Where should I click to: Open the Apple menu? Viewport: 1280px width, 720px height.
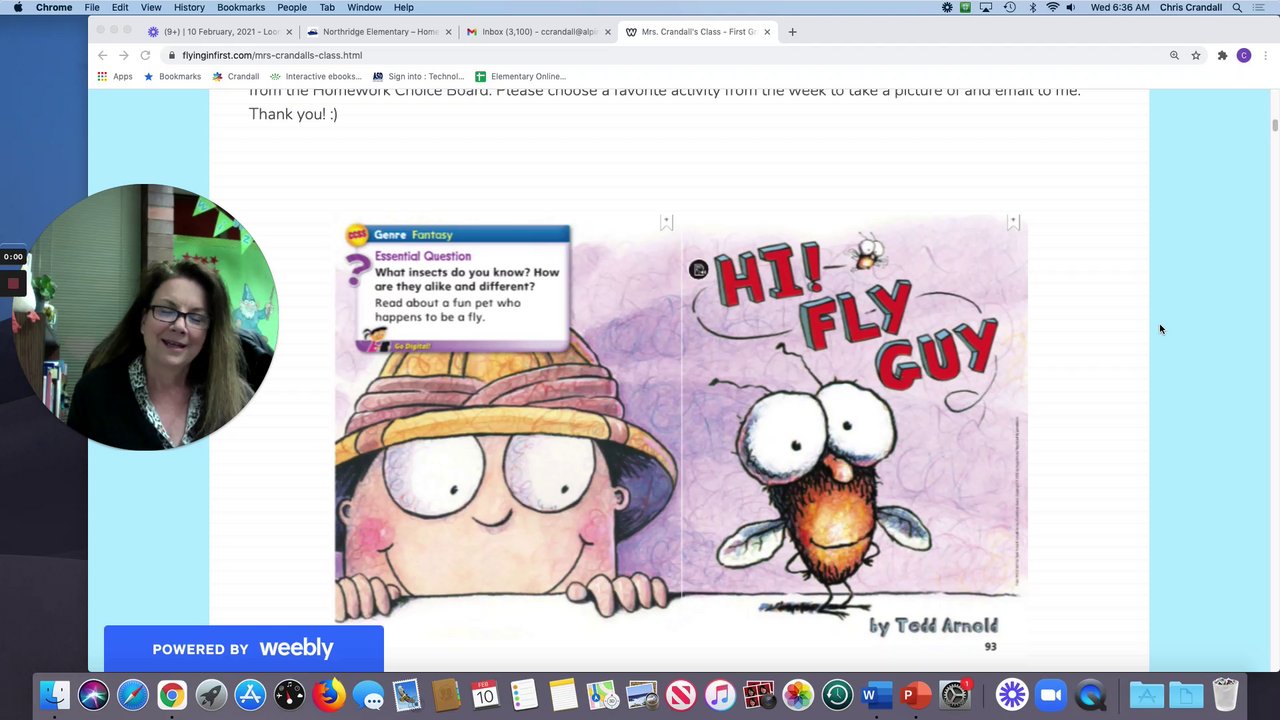(x=17, y=7)
